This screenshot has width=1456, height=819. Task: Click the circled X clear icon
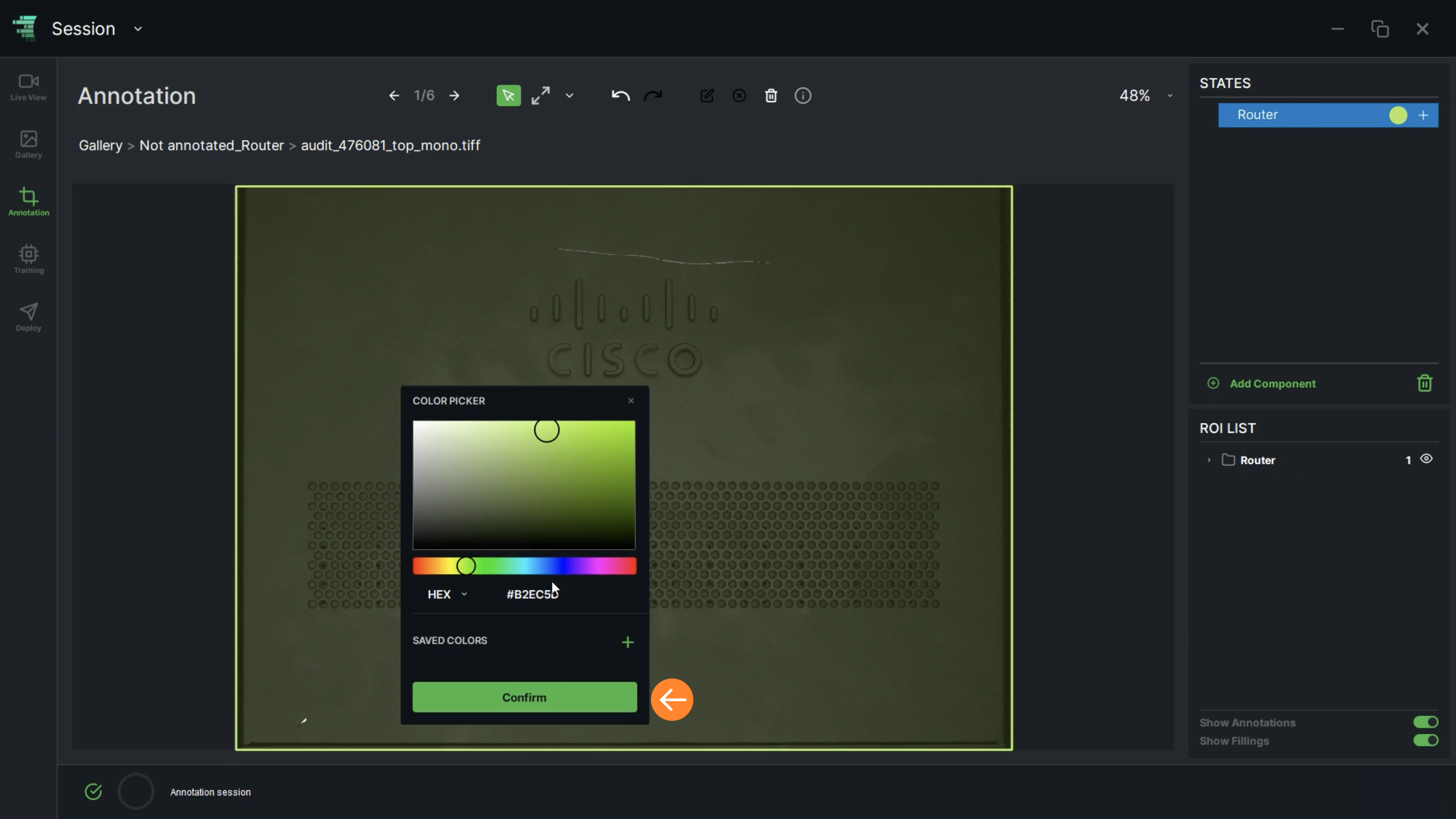pos(739,96)
